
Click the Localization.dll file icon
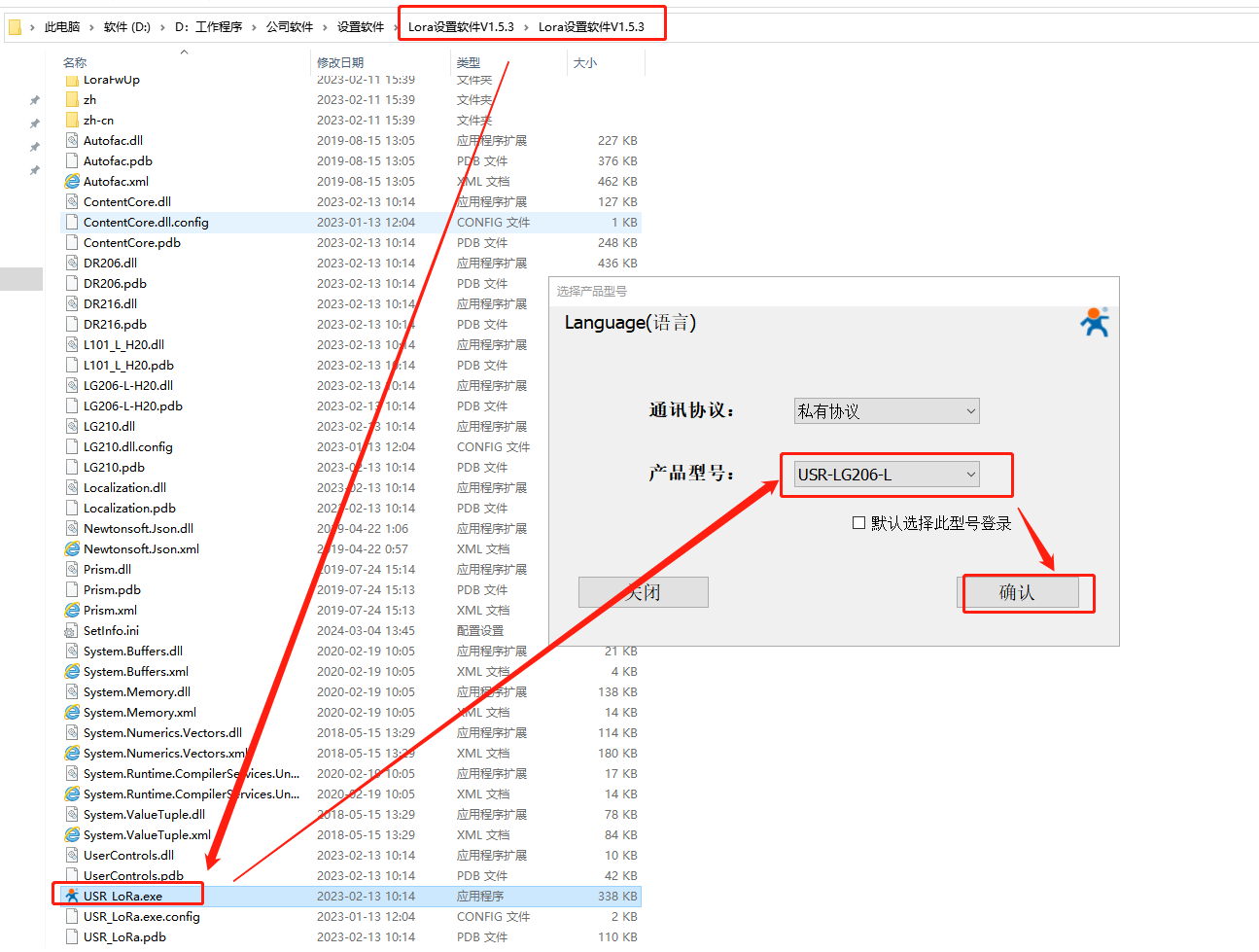pos(72,488)
